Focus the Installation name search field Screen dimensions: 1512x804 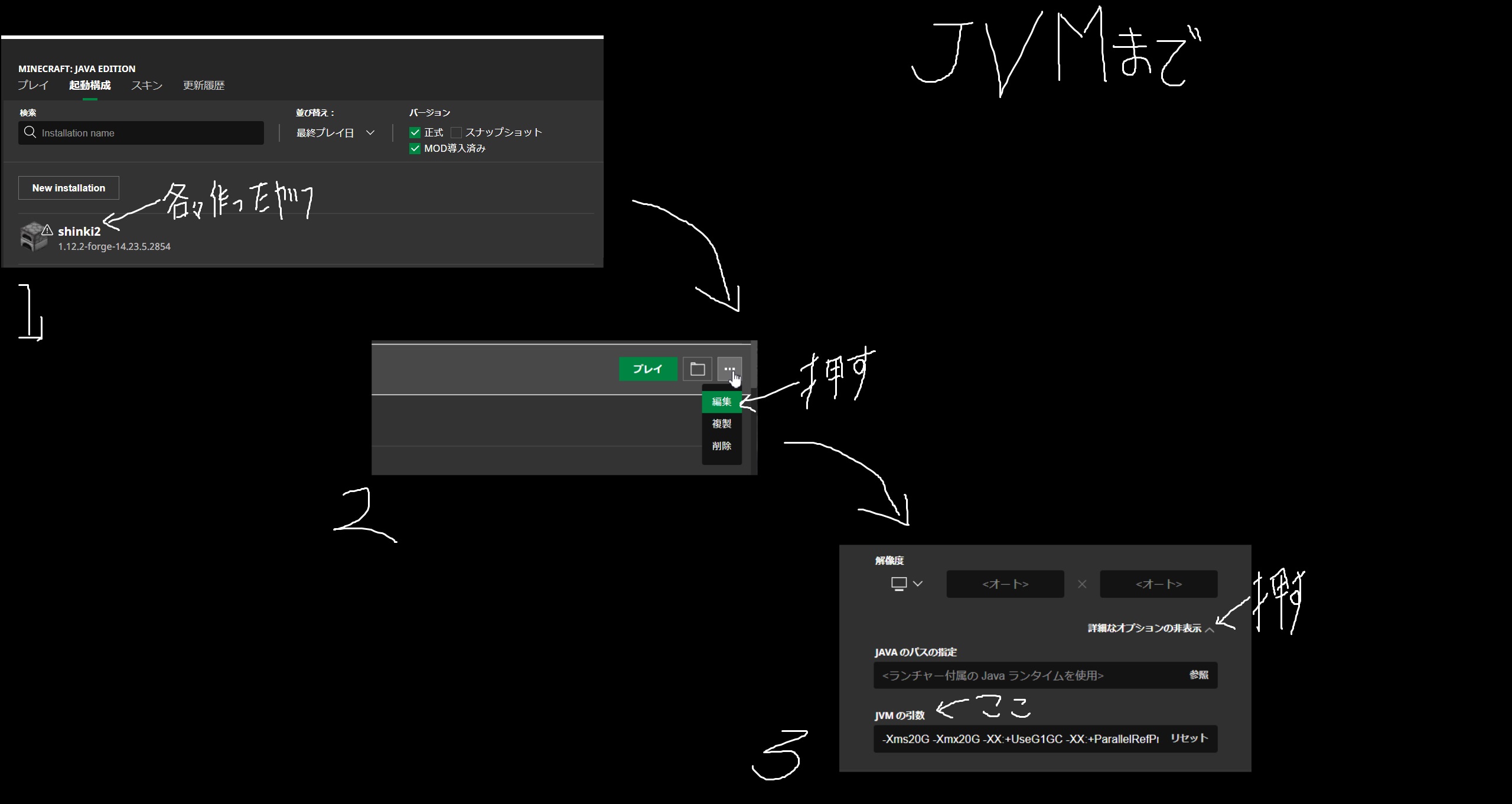pyautogui.click(x=141, y=133)
